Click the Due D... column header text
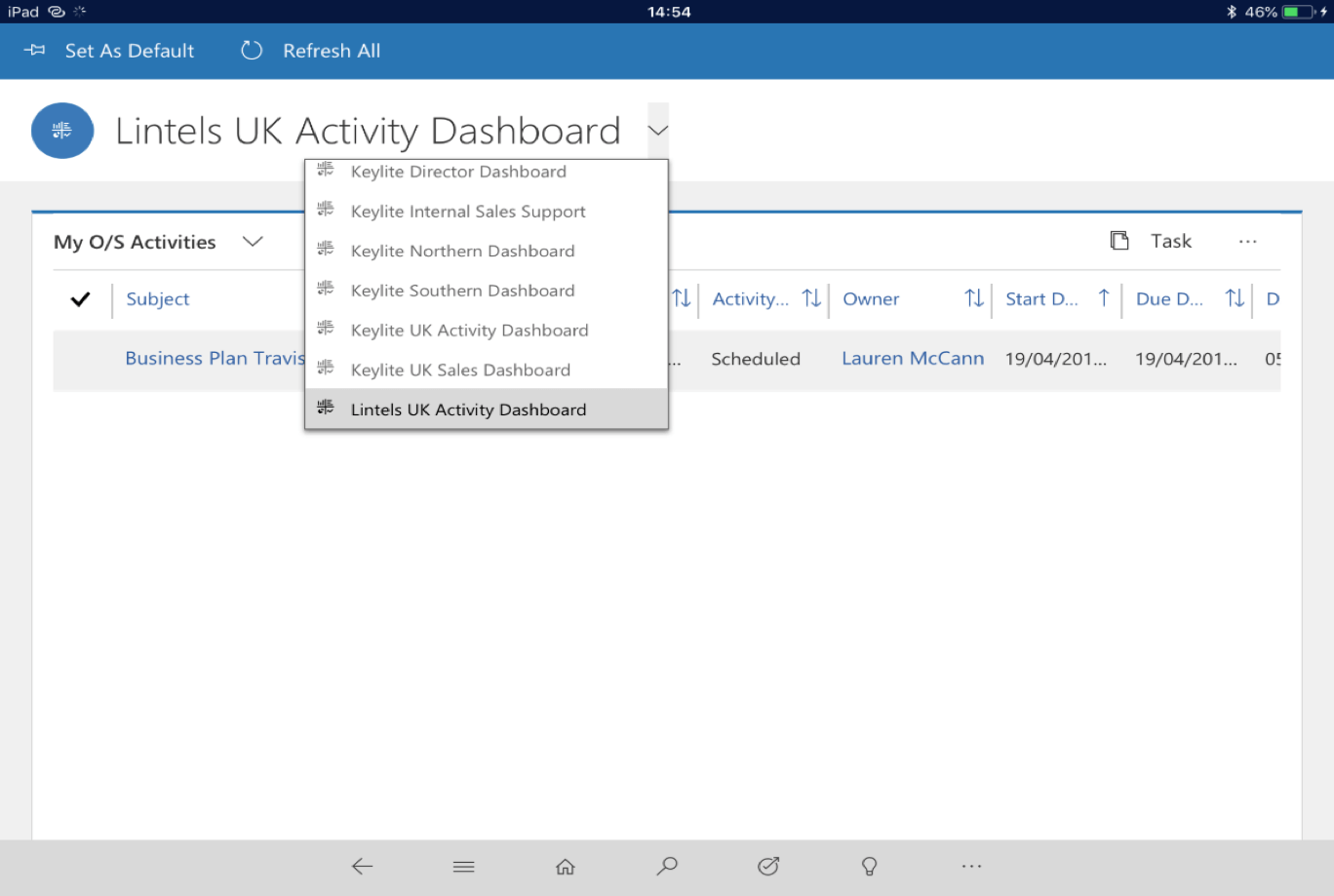This screenshot has height=896, width=1334. (x=1169, y=298)
